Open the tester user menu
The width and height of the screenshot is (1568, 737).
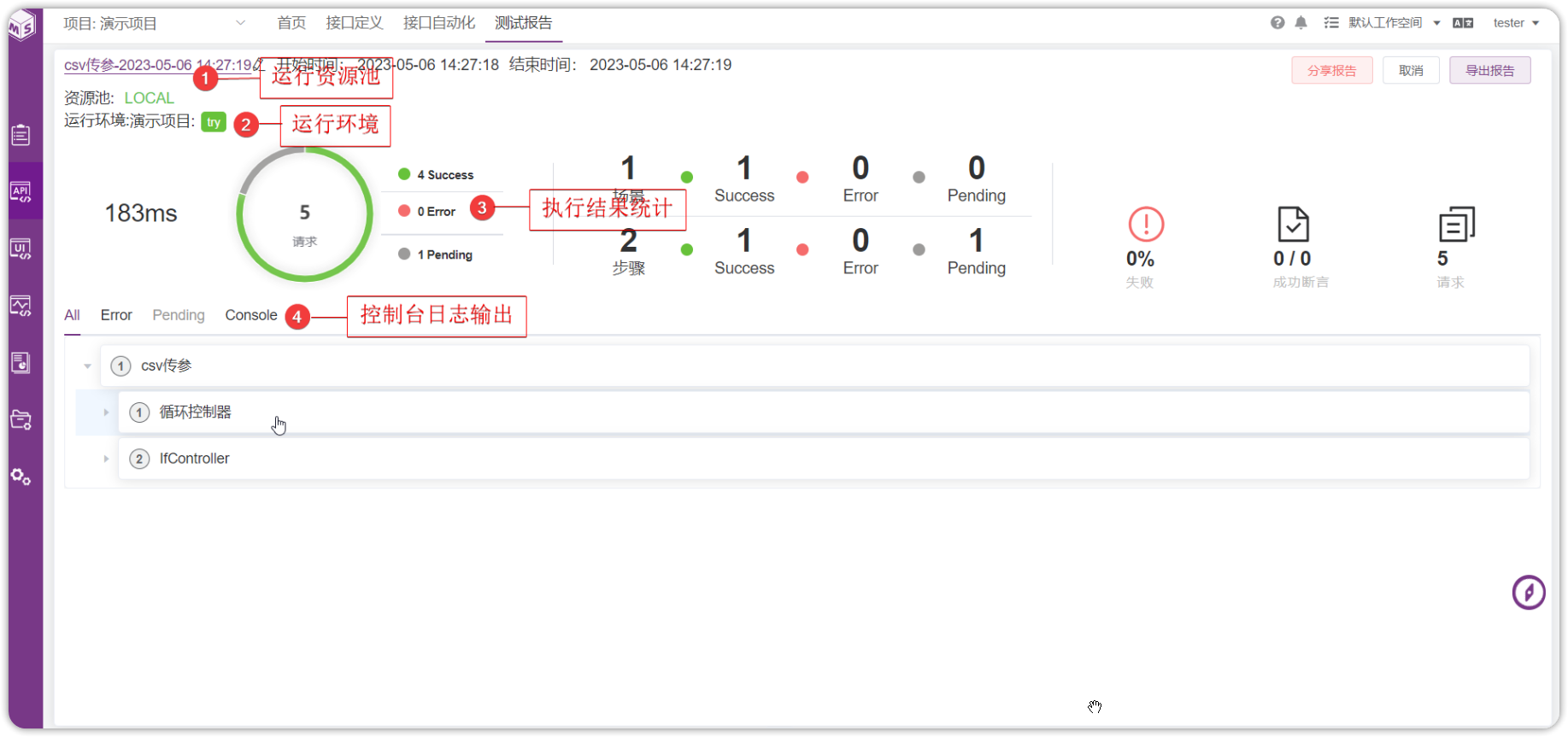click(x=1516, y=23)
